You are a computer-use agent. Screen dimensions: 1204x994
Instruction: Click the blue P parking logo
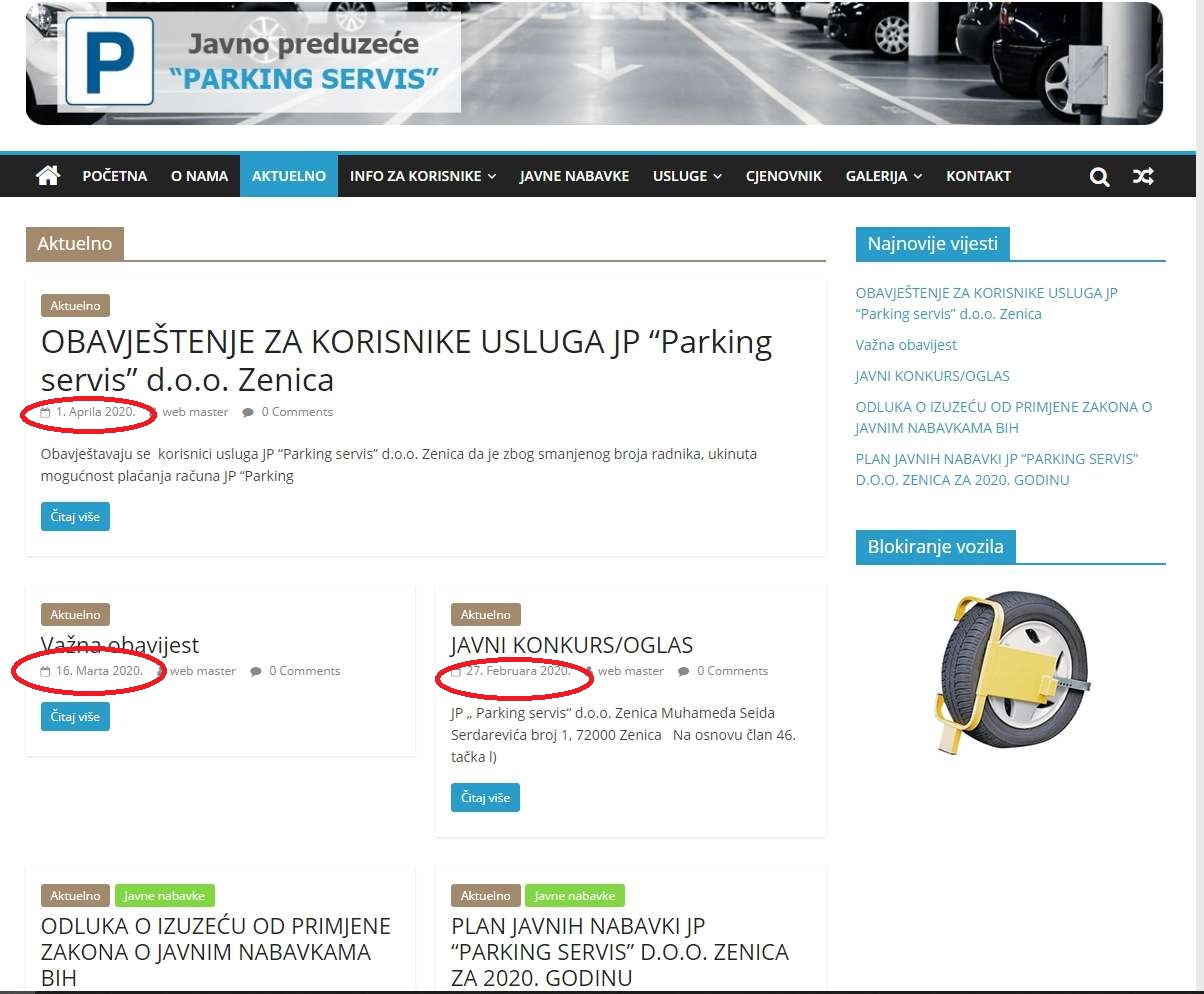pos(109,61)
